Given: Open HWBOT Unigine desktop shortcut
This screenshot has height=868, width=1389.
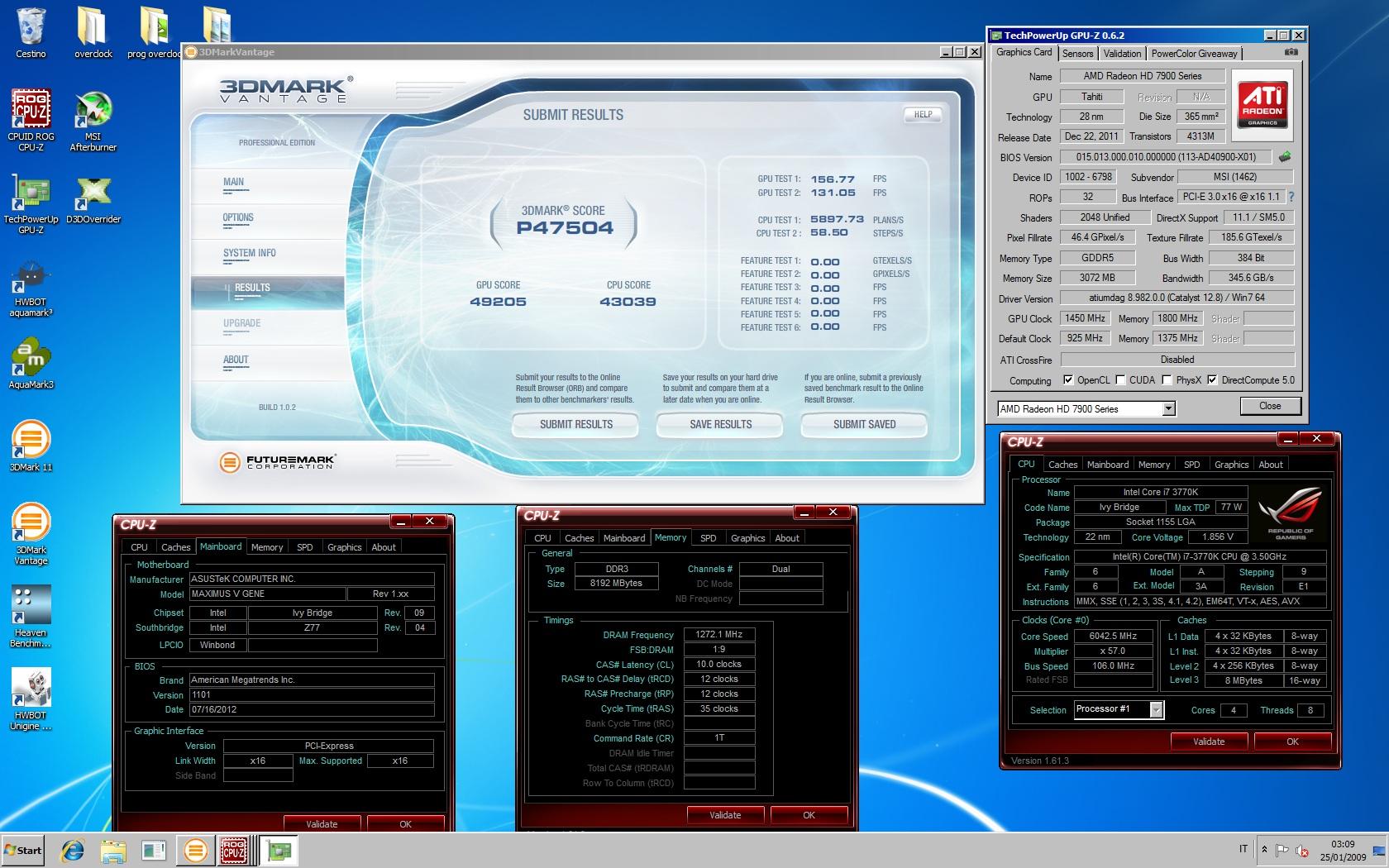Looking at the screenshot, I should [x=31, y=699].
